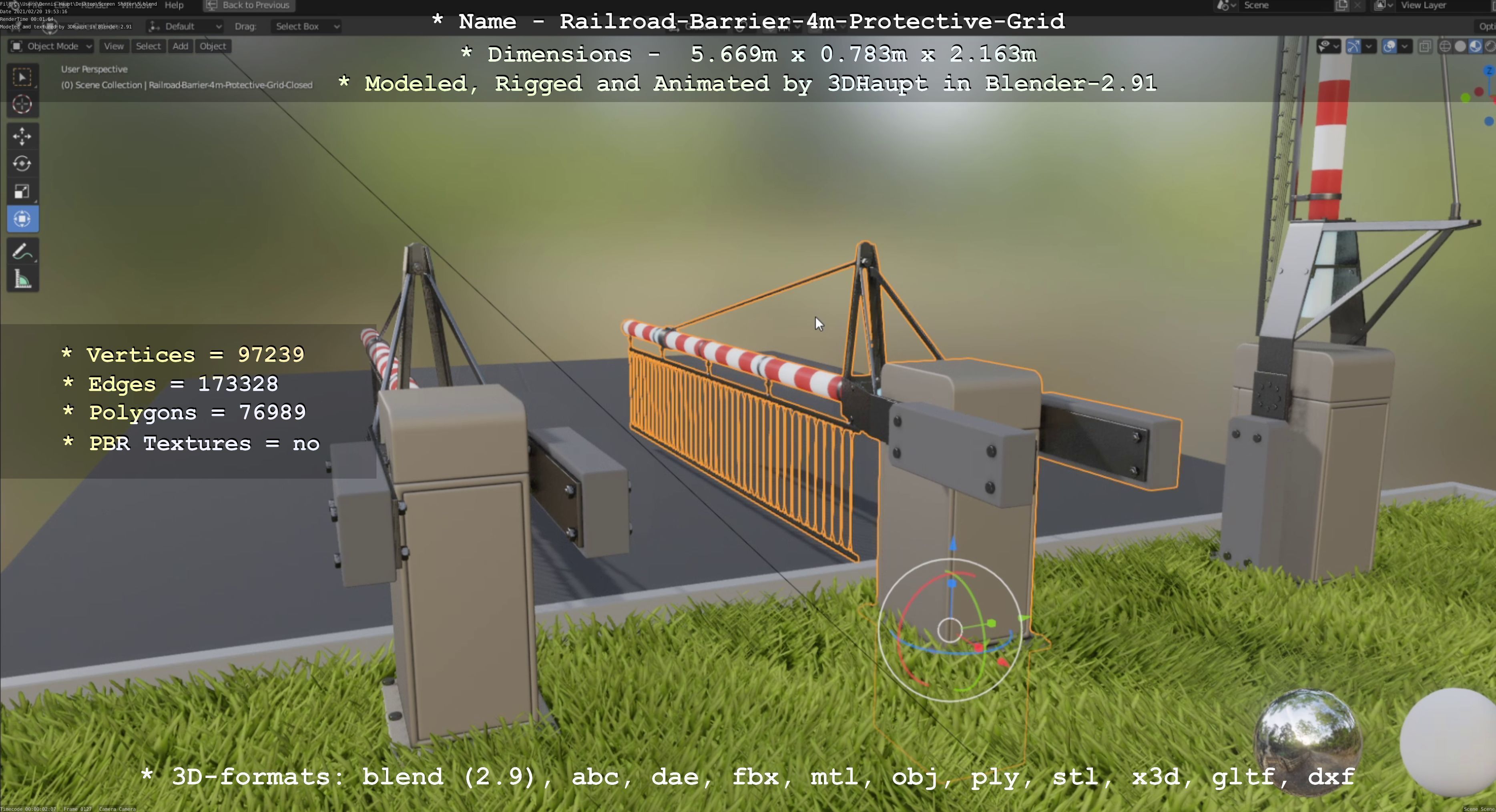Switch to wireframe shading
Screen dimensions: 1496x812
(1446, 46)
